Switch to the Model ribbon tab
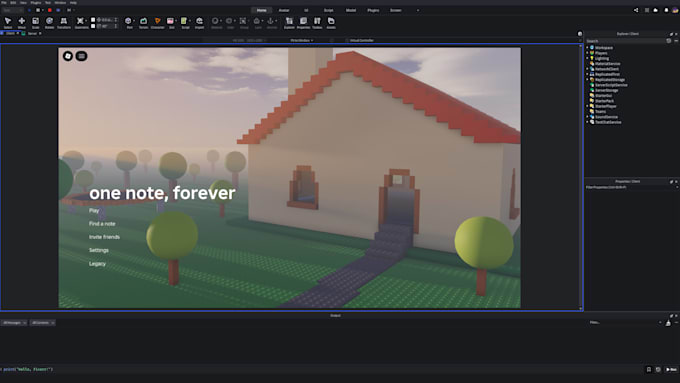The width and height of the screenshot is (680, 383). pos(351,10)
